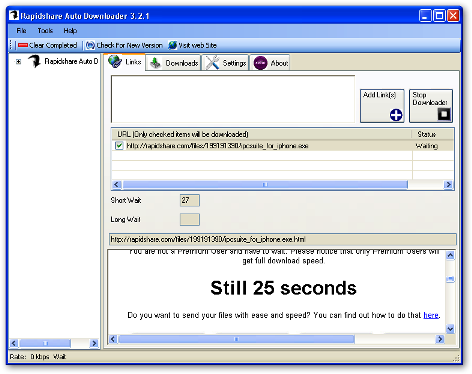The image size is (472, 374).
Task: Close the Rapidshare Auto Downloader window
Action: point(453,16)
